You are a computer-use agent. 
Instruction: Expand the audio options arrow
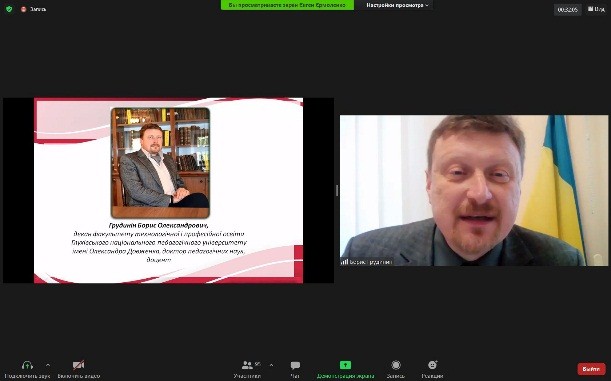click(x=48, y=365)
